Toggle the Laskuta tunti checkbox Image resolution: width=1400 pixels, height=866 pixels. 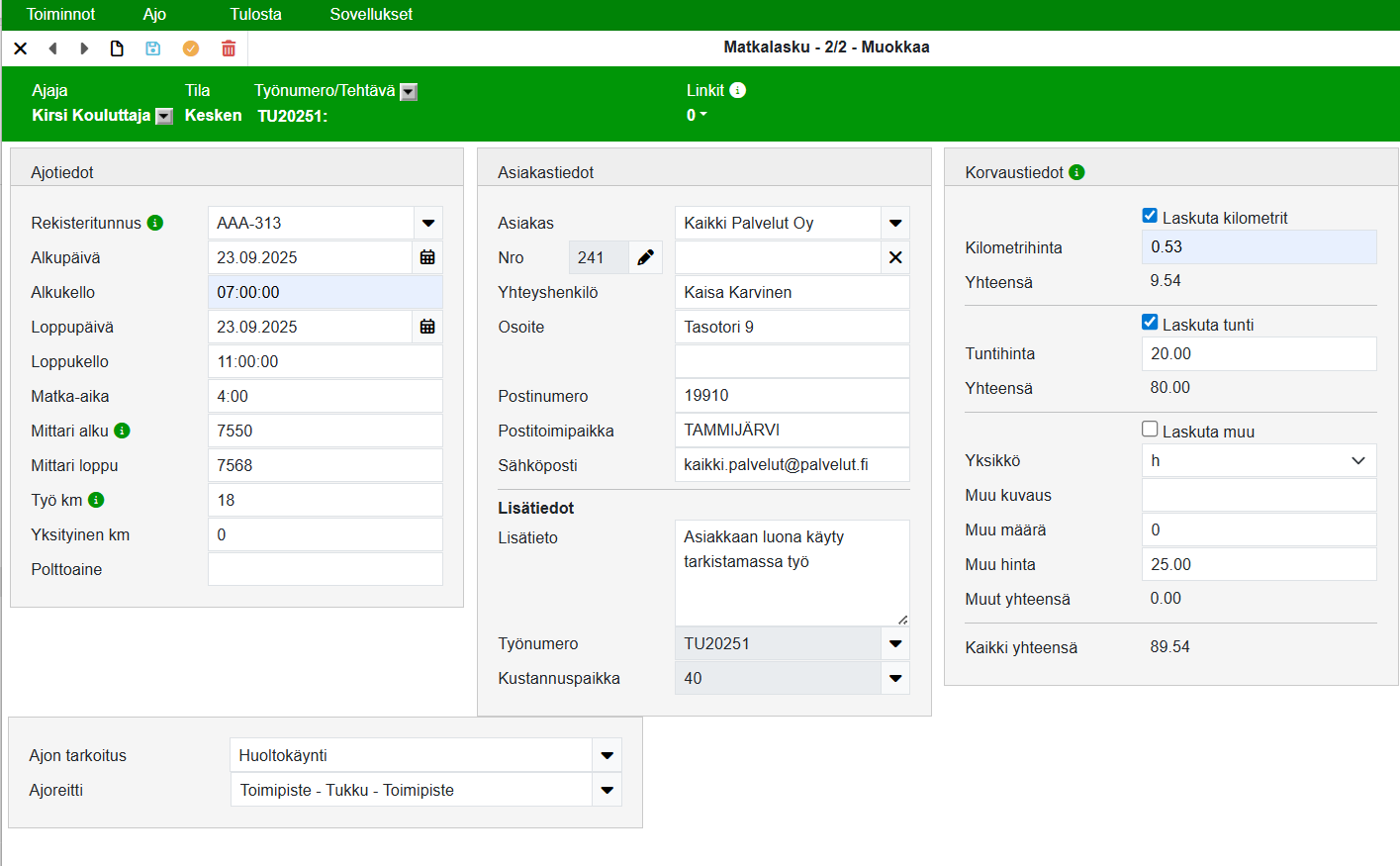[x=1150, y=323]
